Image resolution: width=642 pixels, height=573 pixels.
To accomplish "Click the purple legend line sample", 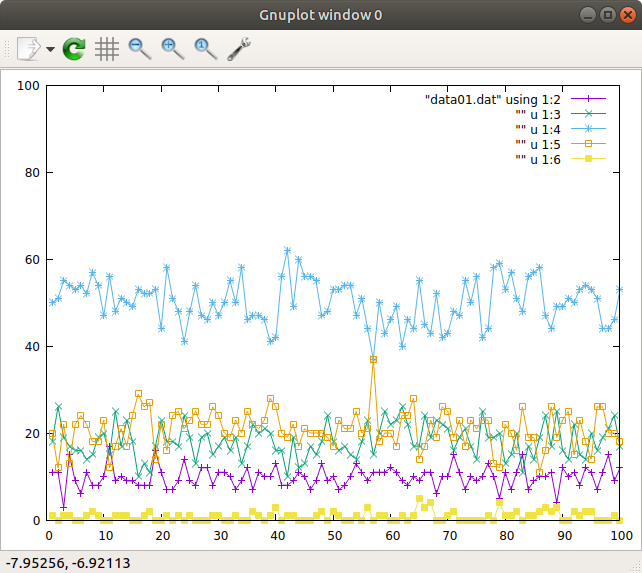I will point(588,99).
